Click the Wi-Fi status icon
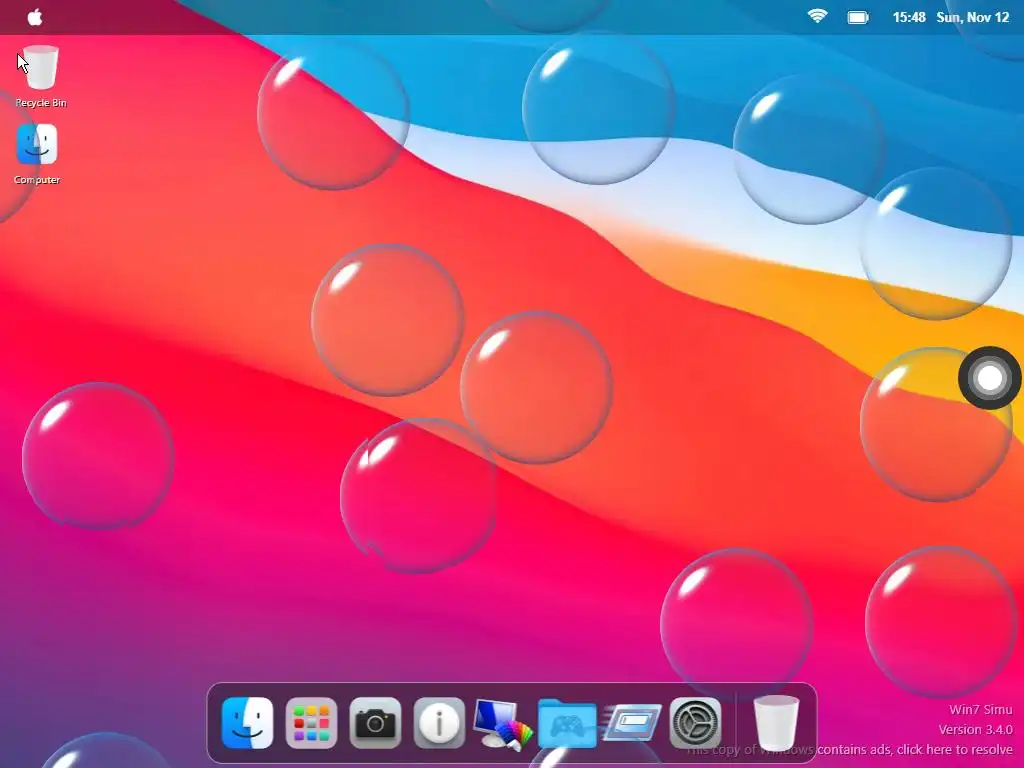The height and width of the screenshot is (768, 1024). point(817,17)
